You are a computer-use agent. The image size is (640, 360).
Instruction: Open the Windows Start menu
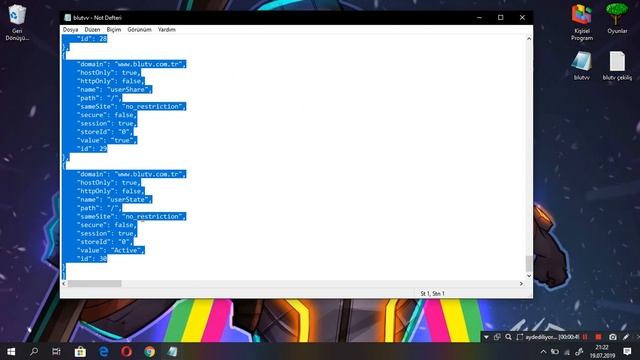[x=11, y=351]
